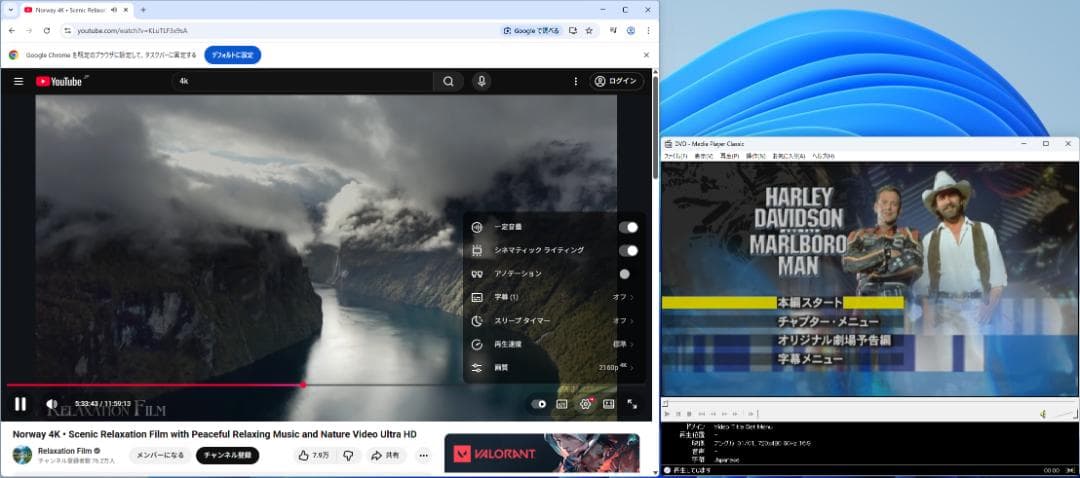Open Chrome profile avatar
The height and width of the screenshot is (478, 1080).
(x=630, y=30)
